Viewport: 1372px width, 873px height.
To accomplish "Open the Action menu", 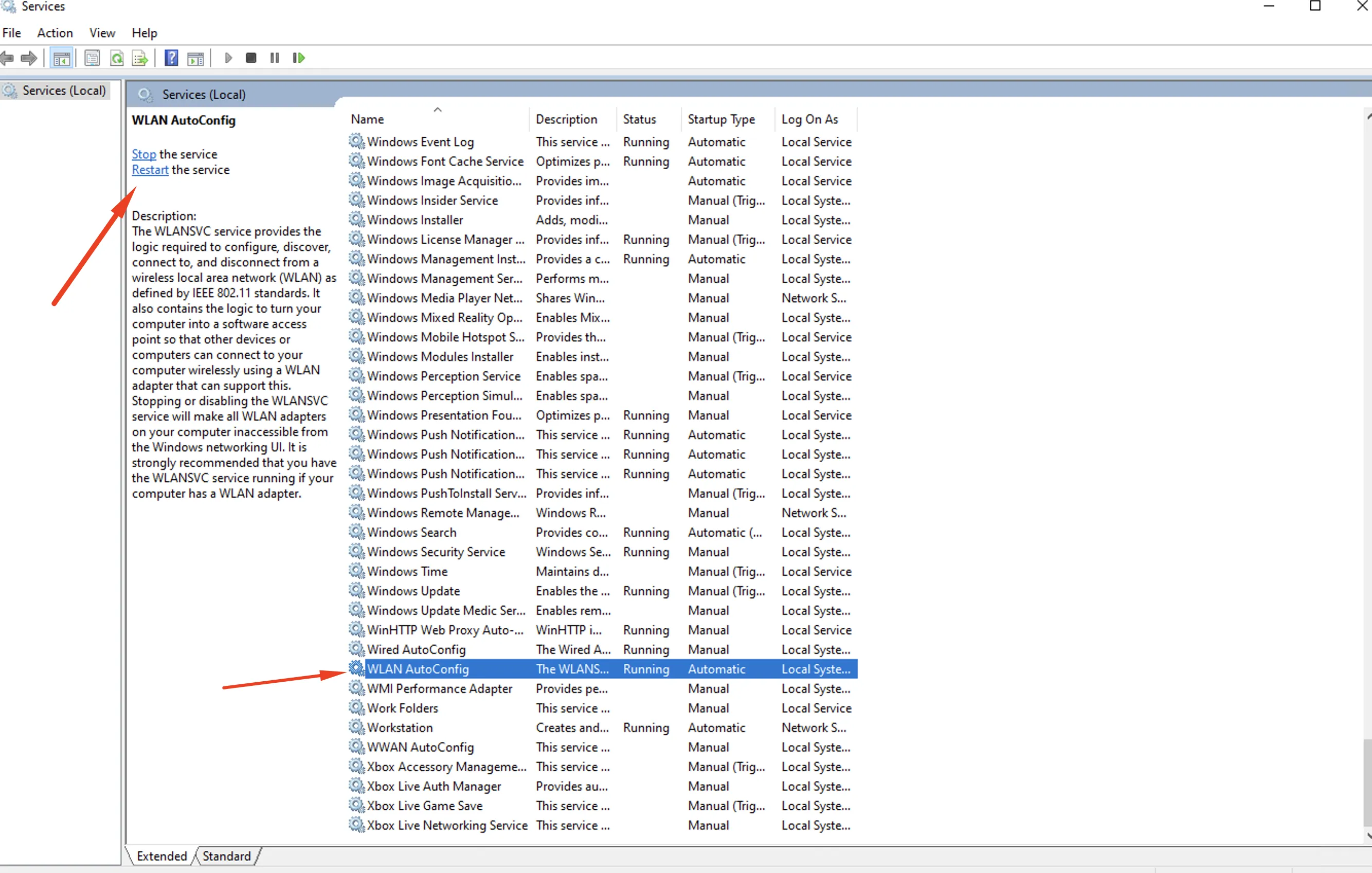I will [55, 33].
